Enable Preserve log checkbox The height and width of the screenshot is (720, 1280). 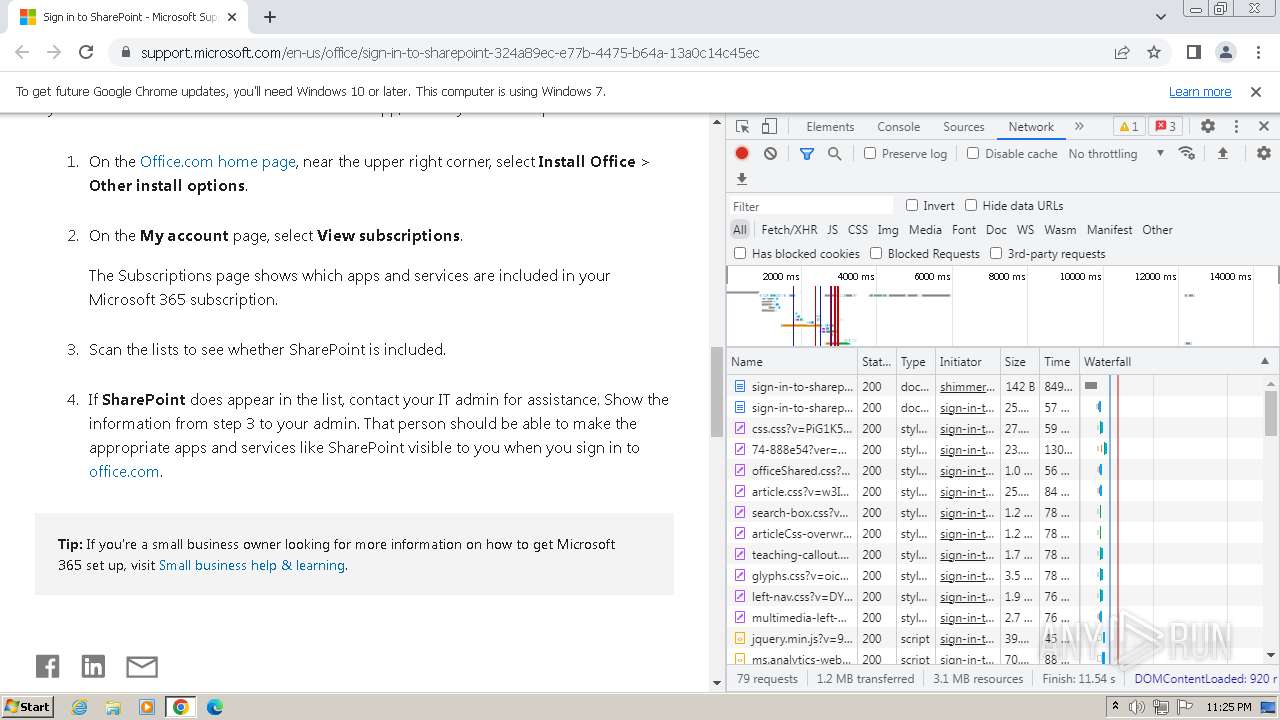[870, 153]
